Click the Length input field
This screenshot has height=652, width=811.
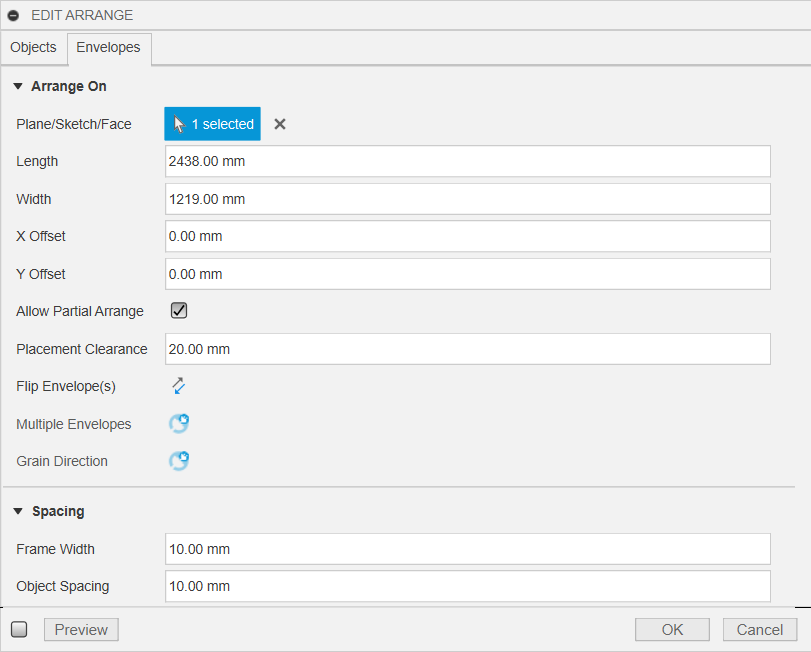click(x=467, y=161)
